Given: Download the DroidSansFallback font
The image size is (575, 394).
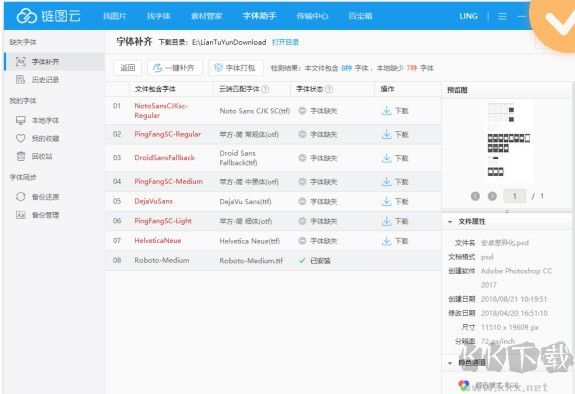Looking at the screenshot, I should [x=395, y=158].
